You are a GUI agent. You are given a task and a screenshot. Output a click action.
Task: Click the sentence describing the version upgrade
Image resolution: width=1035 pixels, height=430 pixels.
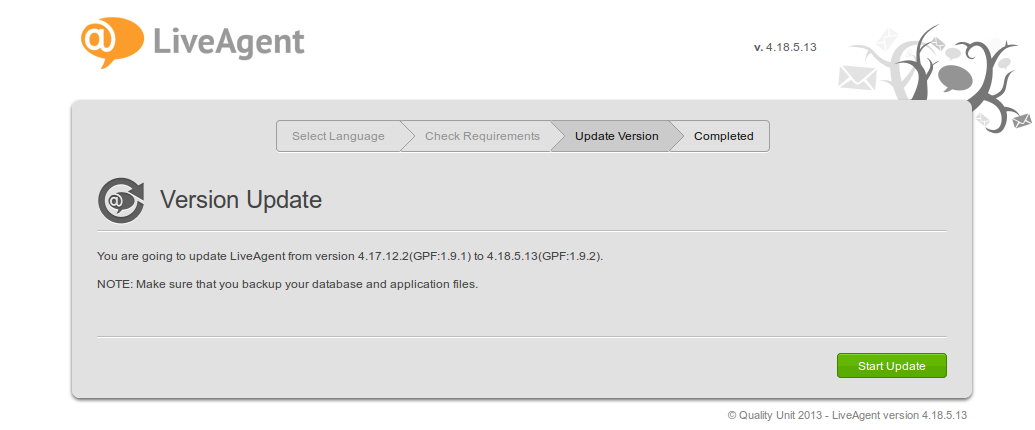click(x=350, y=256)
